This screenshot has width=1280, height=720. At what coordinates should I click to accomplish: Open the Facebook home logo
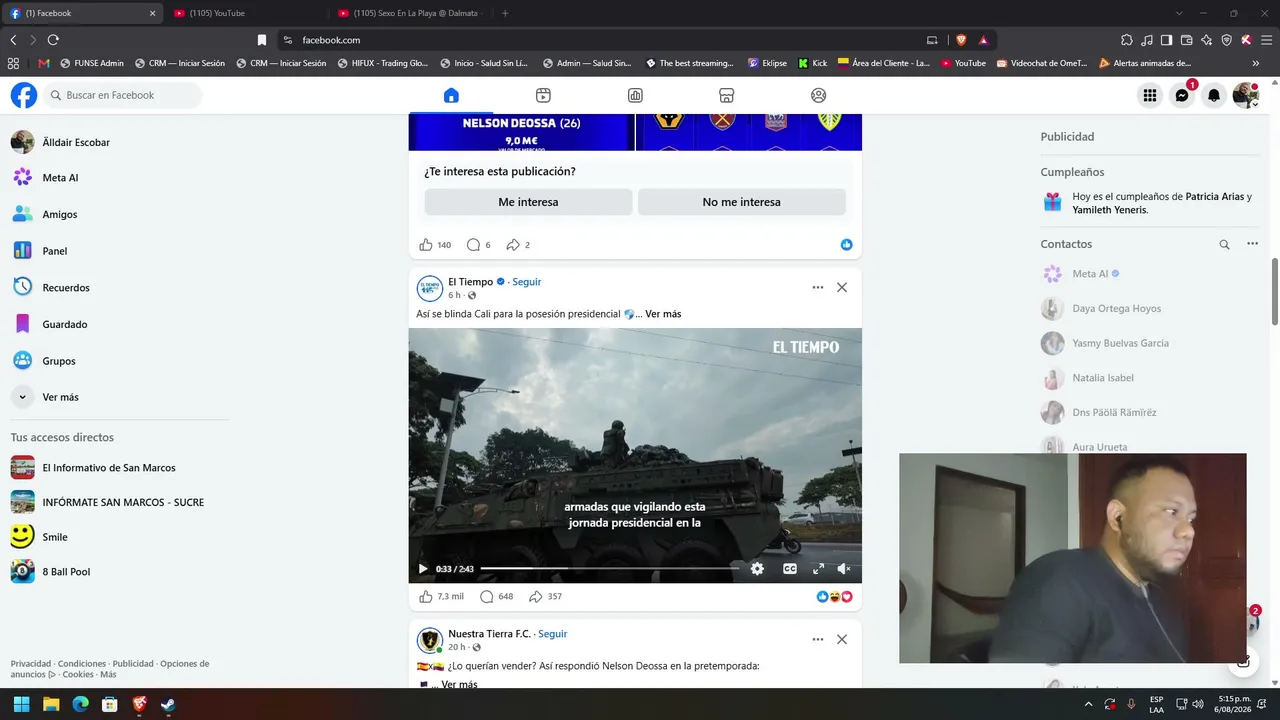(24, 95)
